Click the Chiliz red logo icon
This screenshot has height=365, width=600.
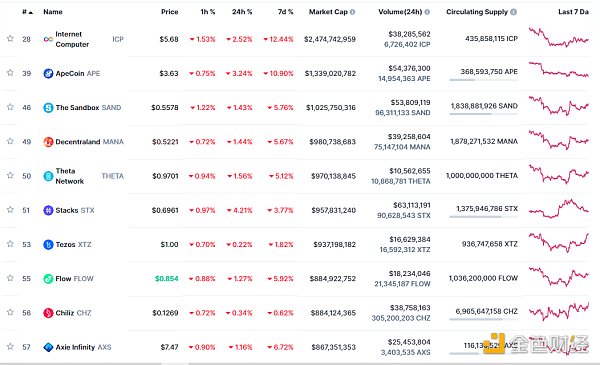click(48, 313)
